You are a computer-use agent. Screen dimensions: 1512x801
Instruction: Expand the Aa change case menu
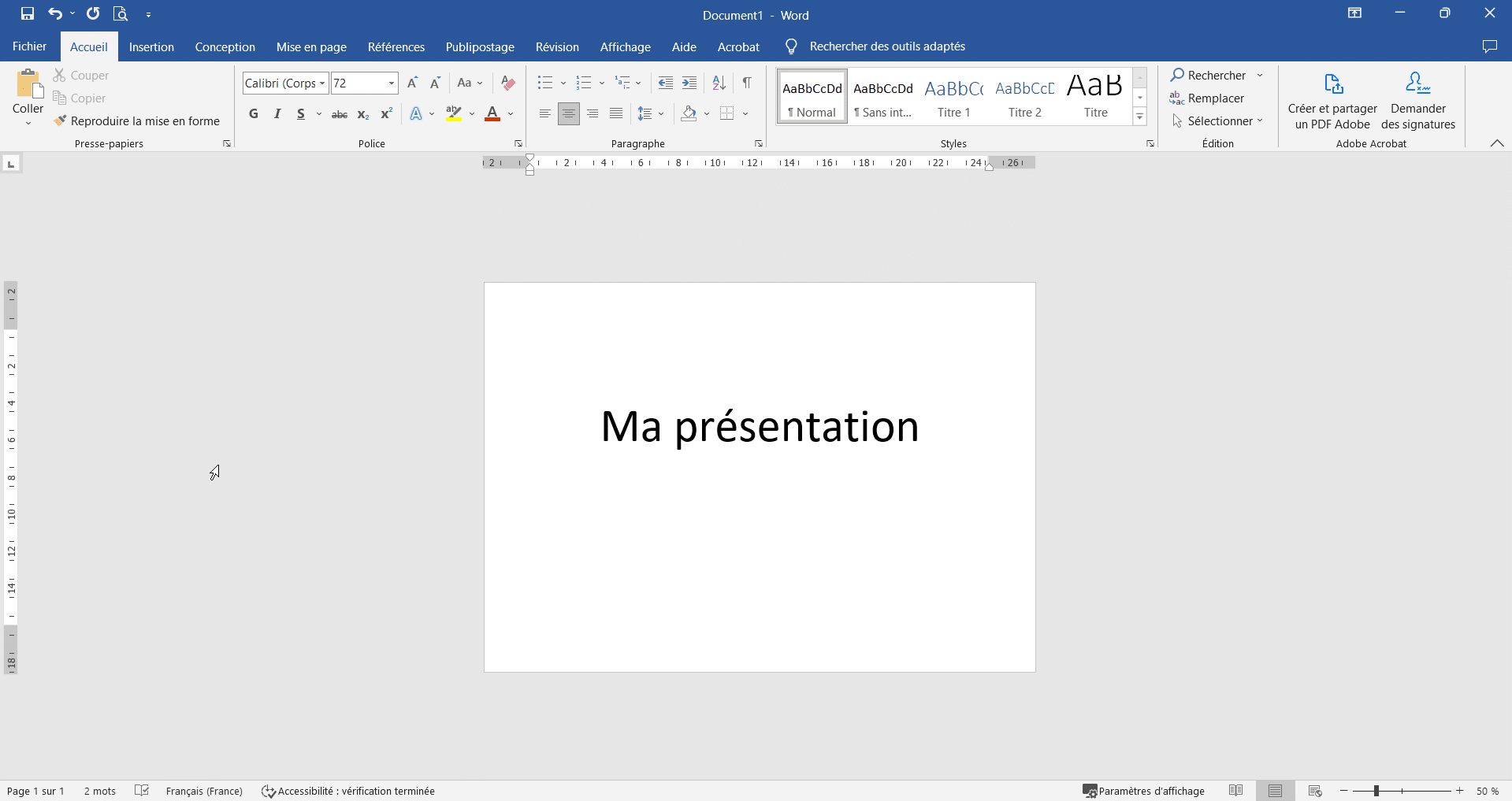pyautogui.click(x=470, y=83)
